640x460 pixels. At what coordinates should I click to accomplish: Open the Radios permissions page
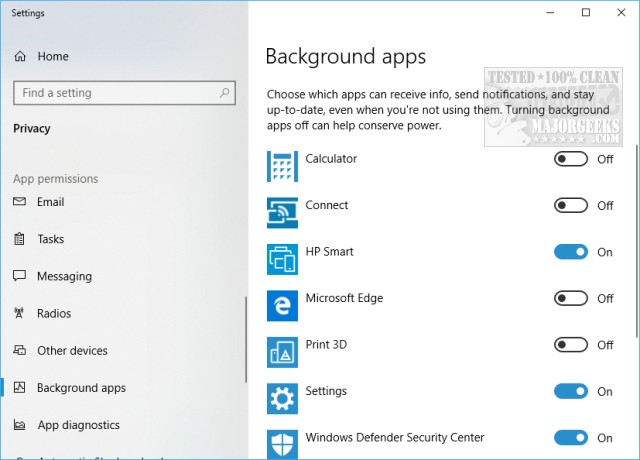coord(55,314)
